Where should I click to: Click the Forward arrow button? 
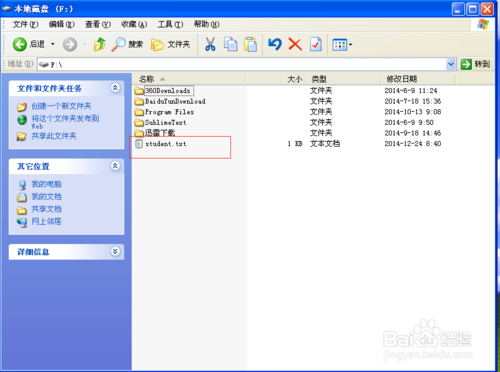tap(70, 44)
